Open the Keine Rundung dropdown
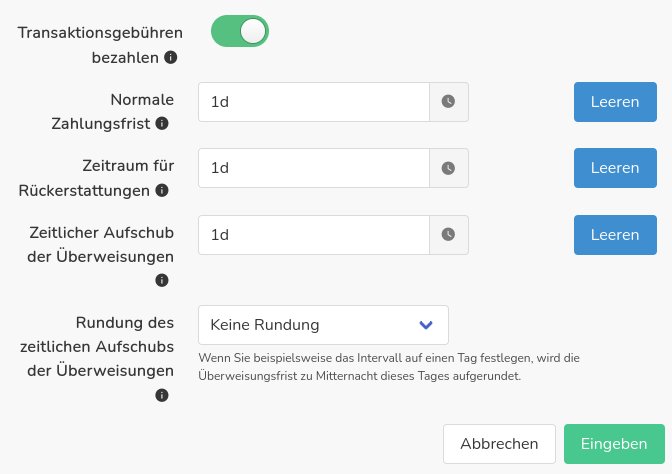Image resolution: width=672 pixels, height=474 pixels. point(310,325)
